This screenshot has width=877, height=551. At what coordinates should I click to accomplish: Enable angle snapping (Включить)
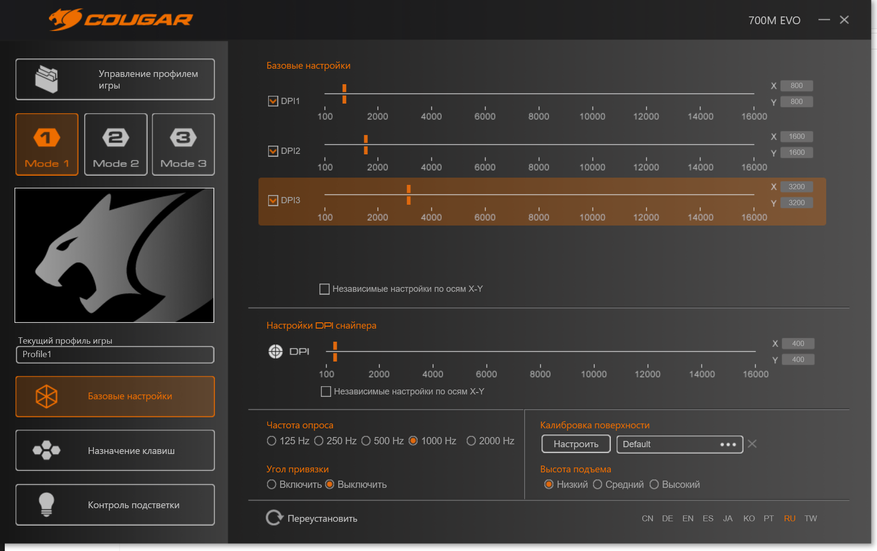[271, 484]
